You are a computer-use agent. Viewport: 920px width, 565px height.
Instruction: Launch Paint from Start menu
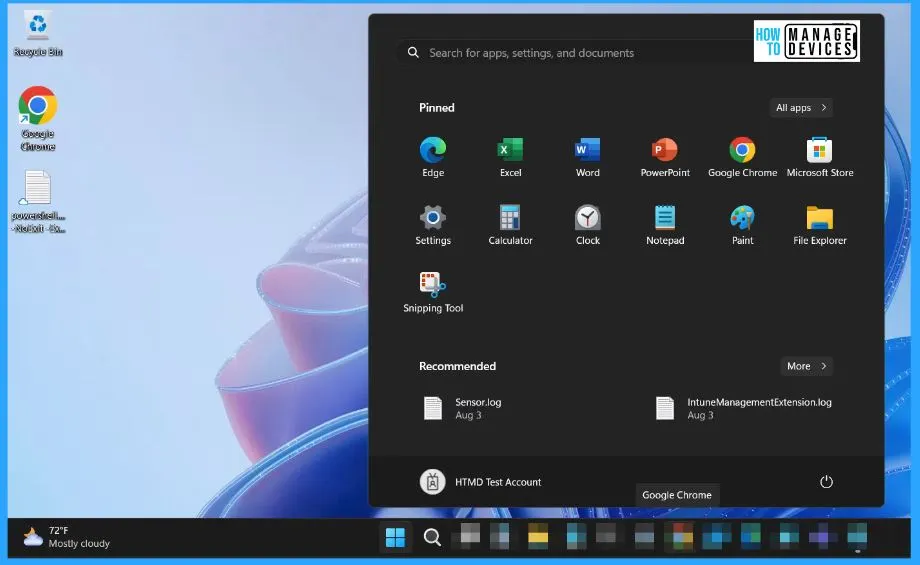point(742,225)
